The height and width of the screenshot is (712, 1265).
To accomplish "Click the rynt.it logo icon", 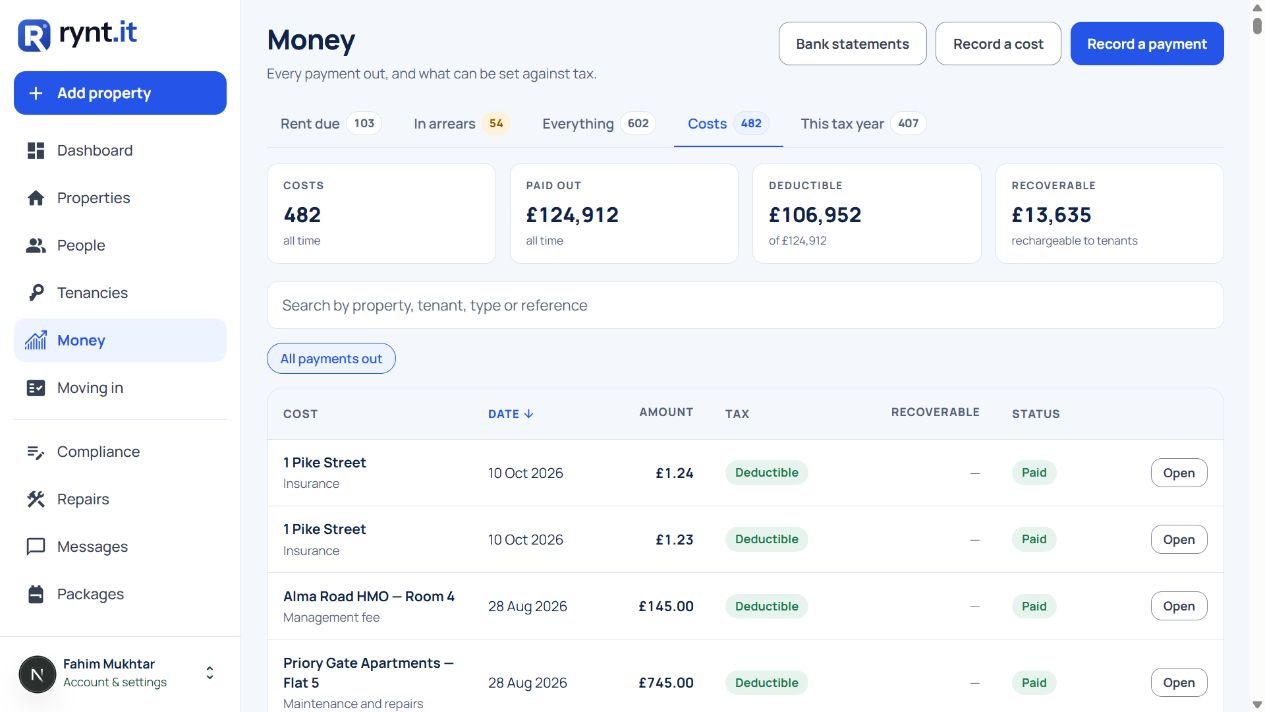I will 34,35.
